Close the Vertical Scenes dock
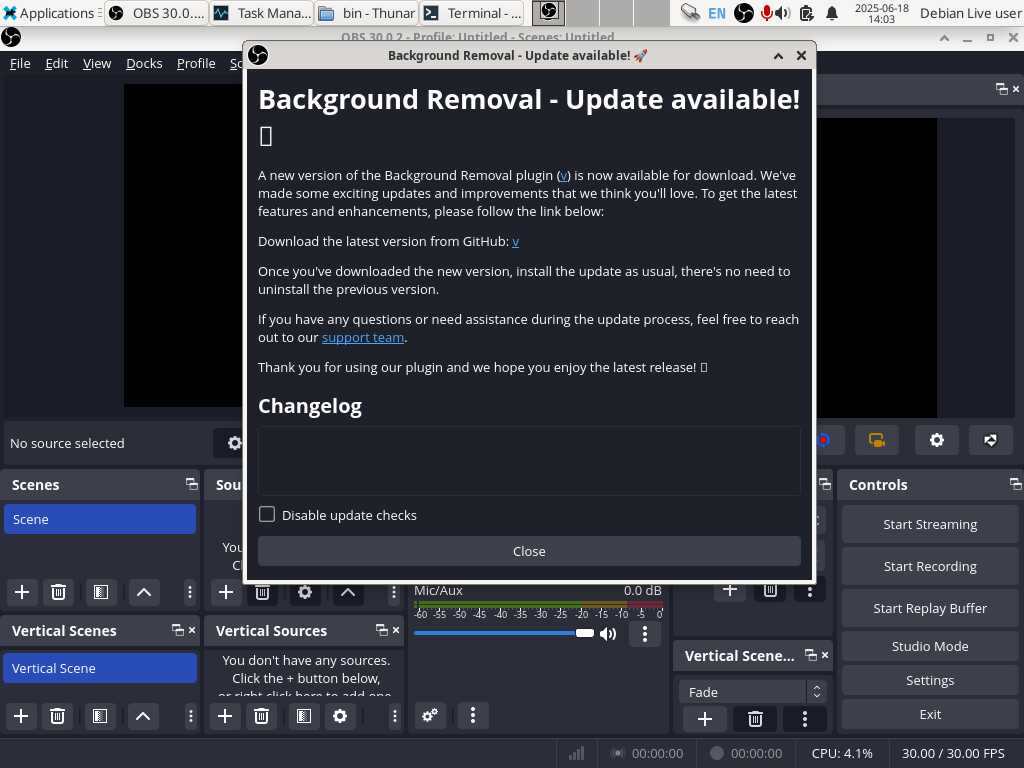 click(x=192, y=630)
